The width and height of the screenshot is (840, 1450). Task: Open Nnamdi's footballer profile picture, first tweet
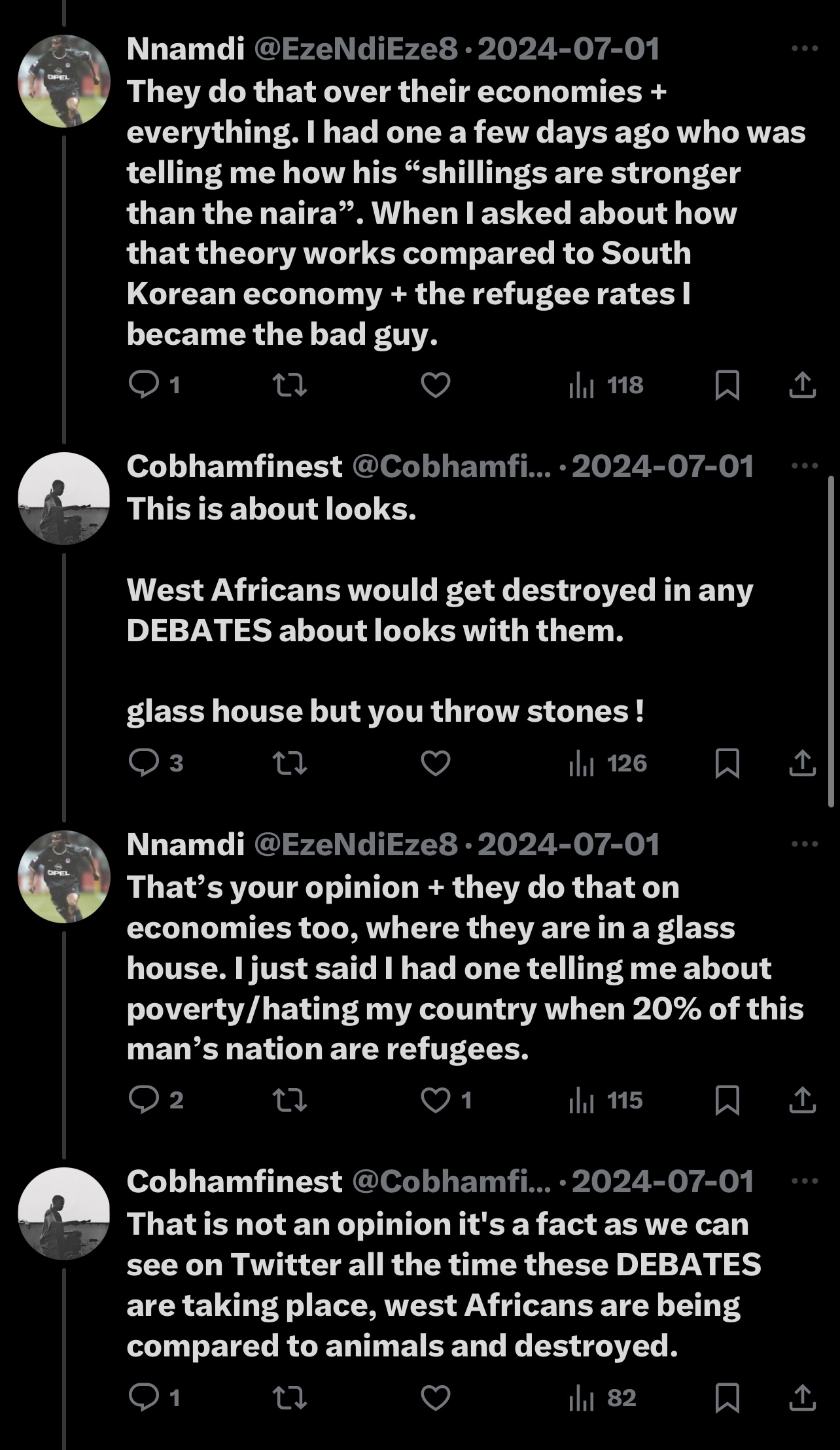64,80
